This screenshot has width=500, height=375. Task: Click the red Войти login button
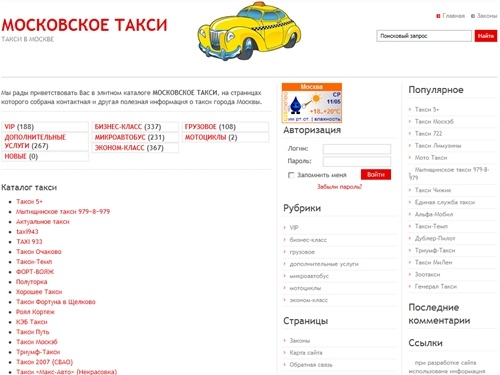click(x=376, y=174)
